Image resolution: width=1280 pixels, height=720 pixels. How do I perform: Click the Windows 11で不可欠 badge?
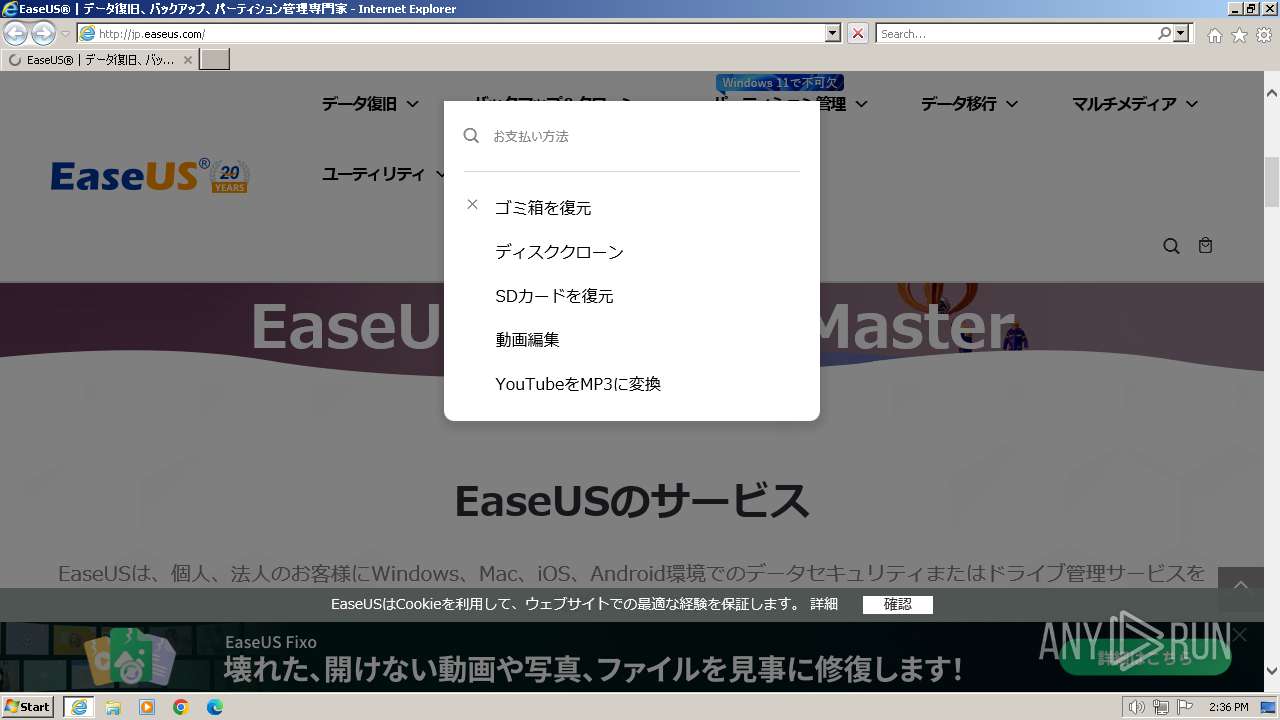780,83
